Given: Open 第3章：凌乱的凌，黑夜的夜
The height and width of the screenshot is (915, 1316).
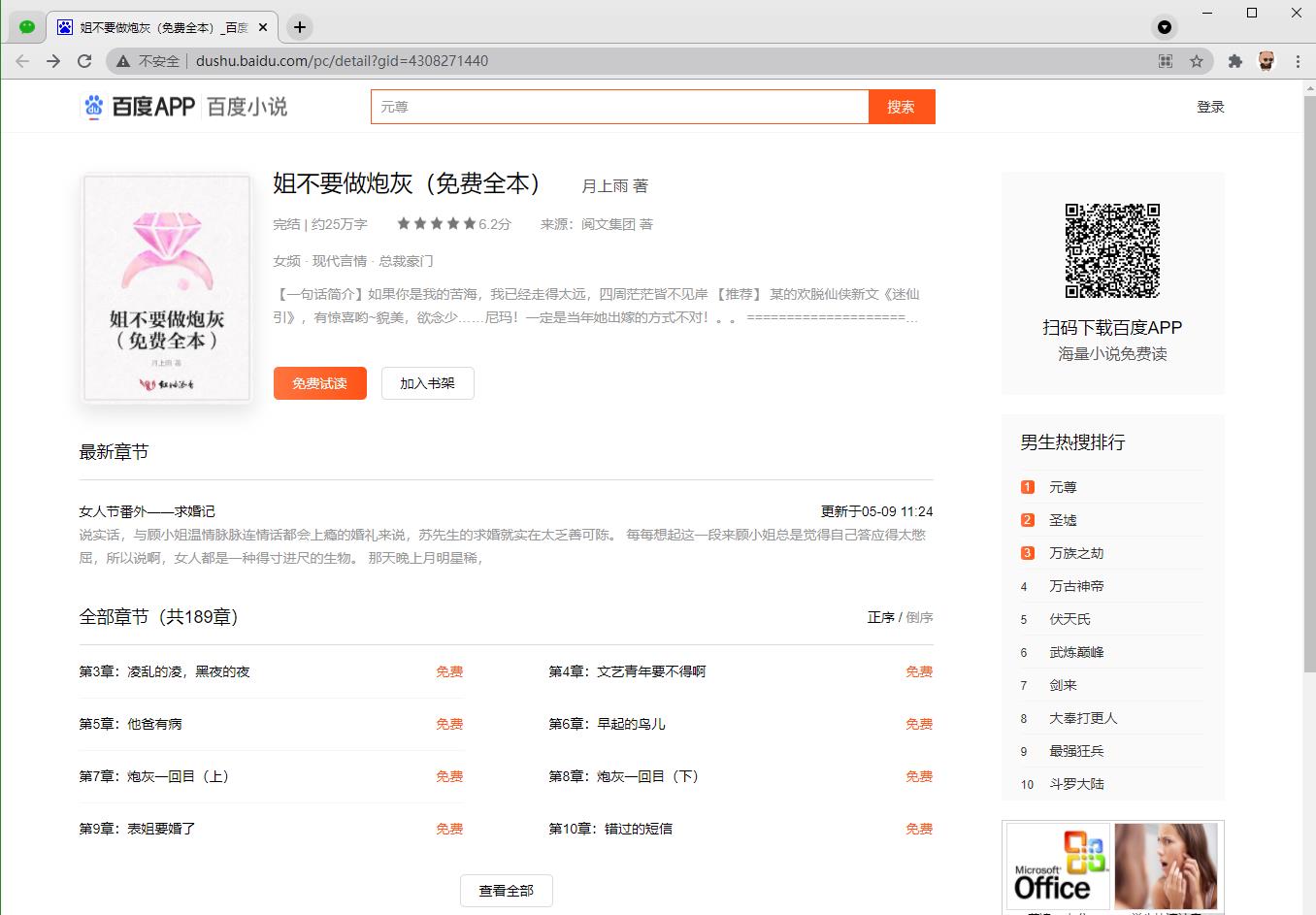Looking at the screenshot, I should 164,671.
